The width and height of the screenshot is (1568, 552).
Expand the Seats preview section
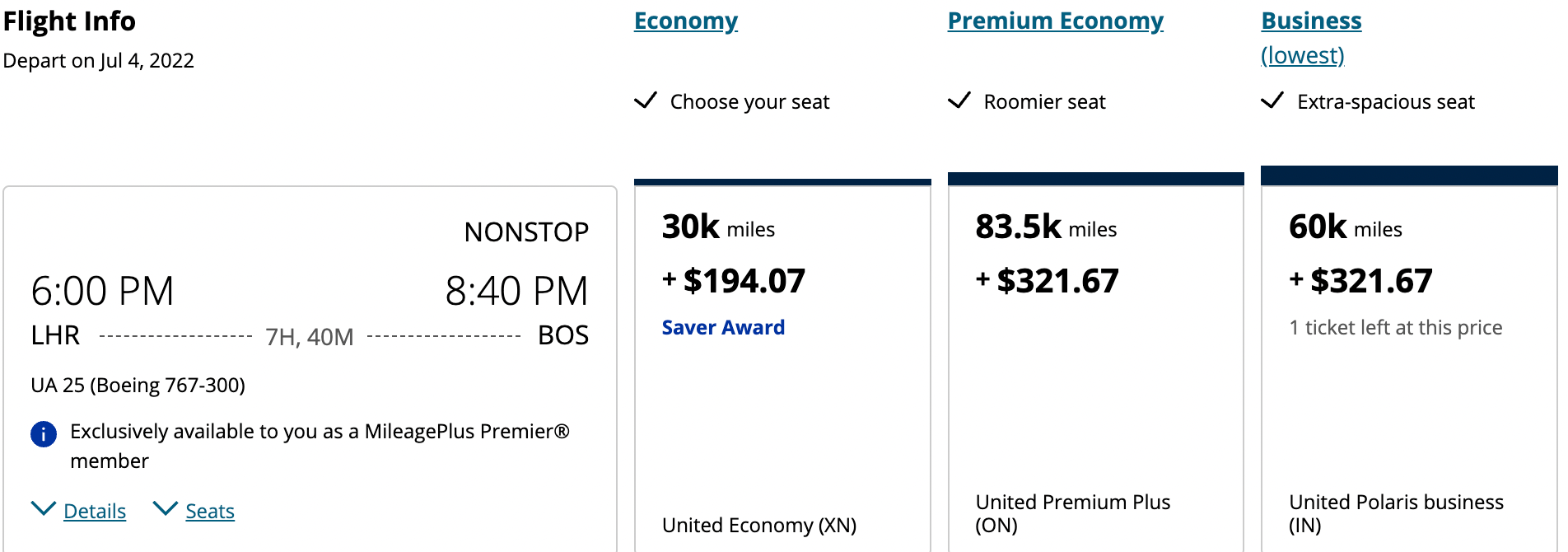pyautogui.click(x=209, y=511)
